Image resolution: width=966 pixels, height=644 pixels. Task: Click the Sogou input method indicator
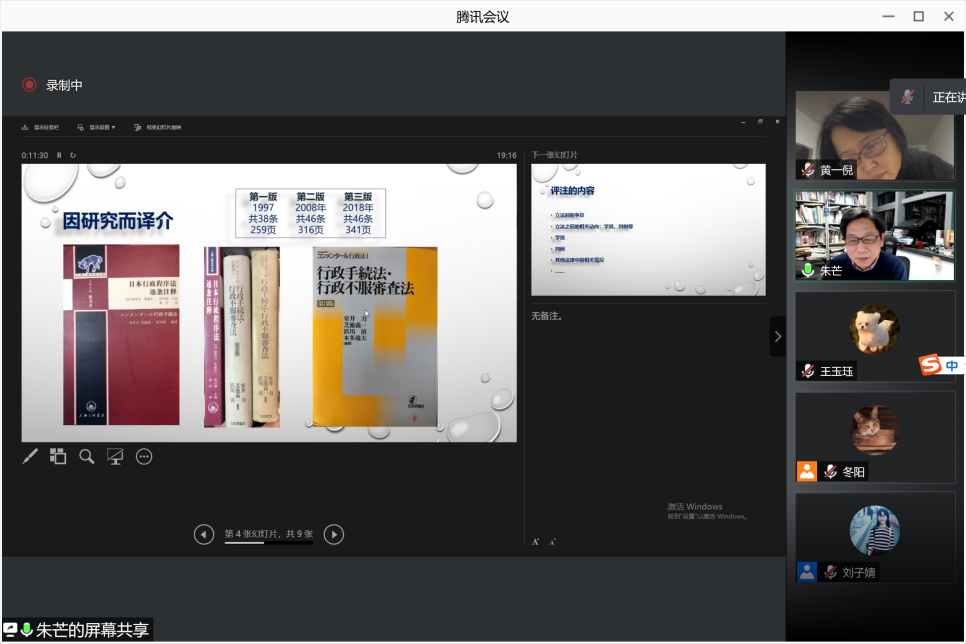tap(931, 366)
